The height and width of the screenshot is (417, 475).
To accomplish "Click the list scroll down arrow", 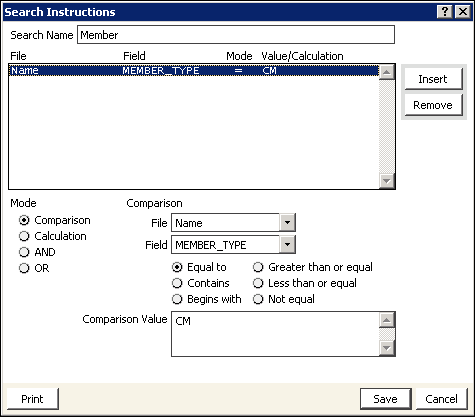I will point(387,181).
